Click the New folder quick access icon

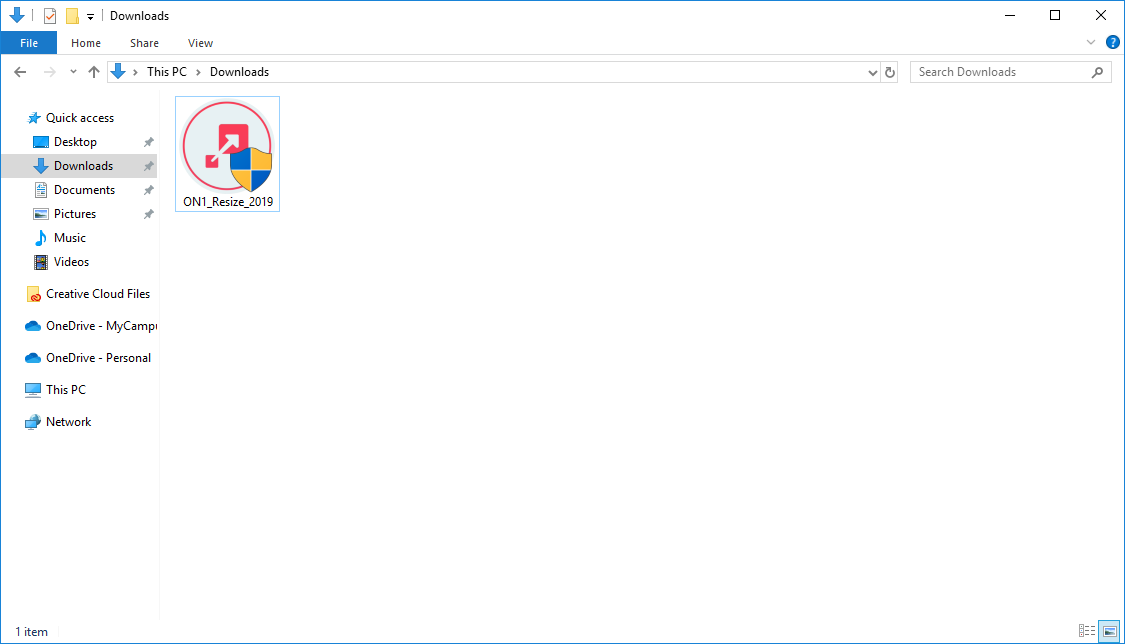[x=72, y=16]
